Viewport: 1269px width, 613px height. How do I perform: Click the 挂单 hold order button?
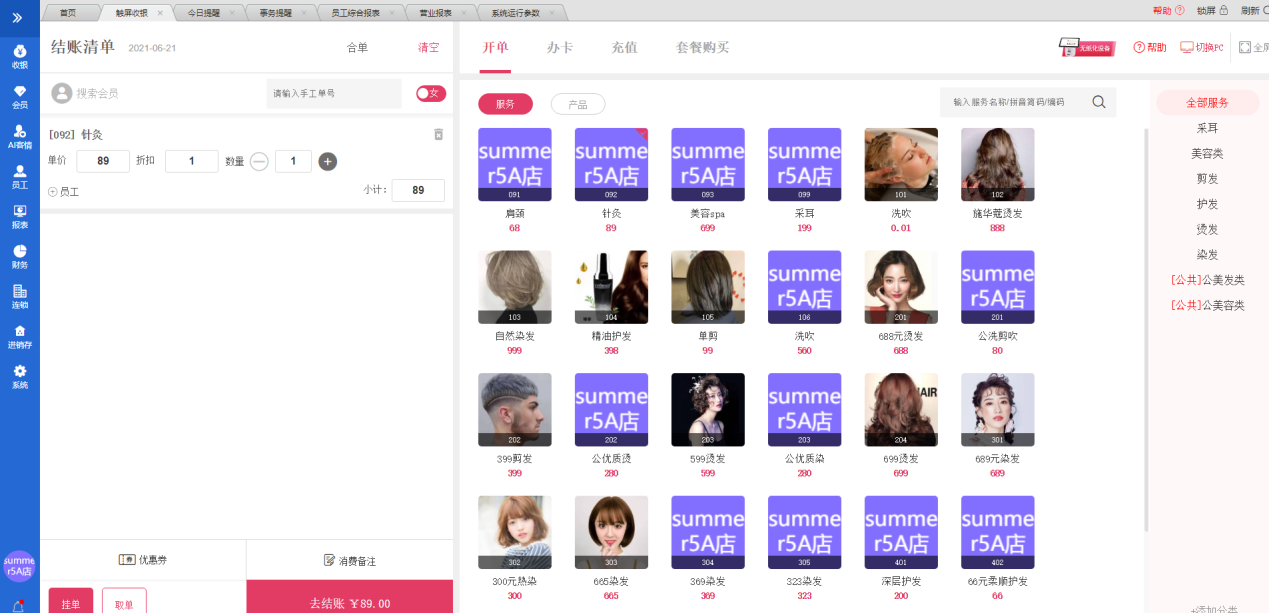71,603
